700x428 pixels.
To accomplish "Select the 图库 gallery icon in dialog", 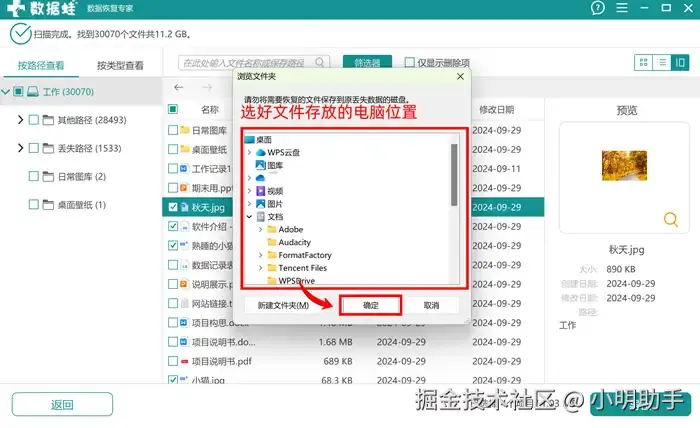I will coord(261,165).
